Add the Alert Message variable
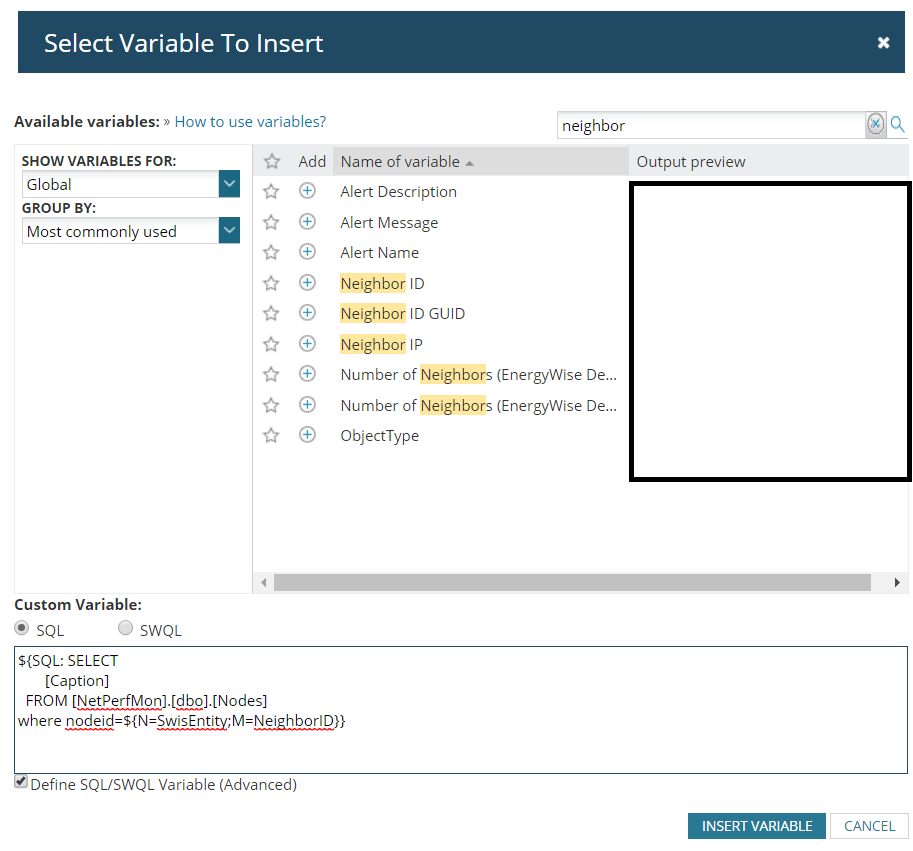913x851 pixels. [x=308, y=222]
